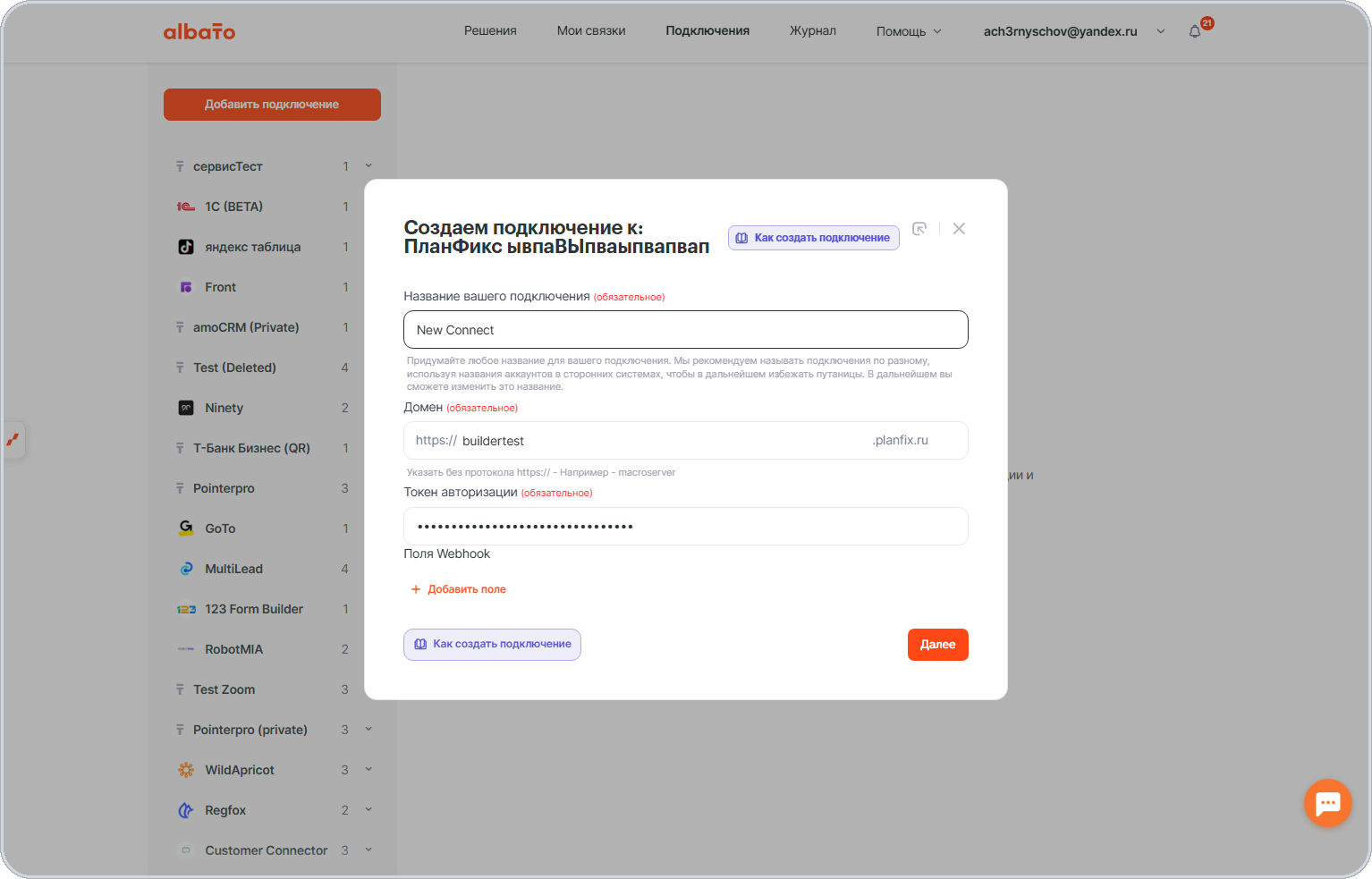
Task: Select 123 Form Builder in sidebar list
Action: (254, 609)
